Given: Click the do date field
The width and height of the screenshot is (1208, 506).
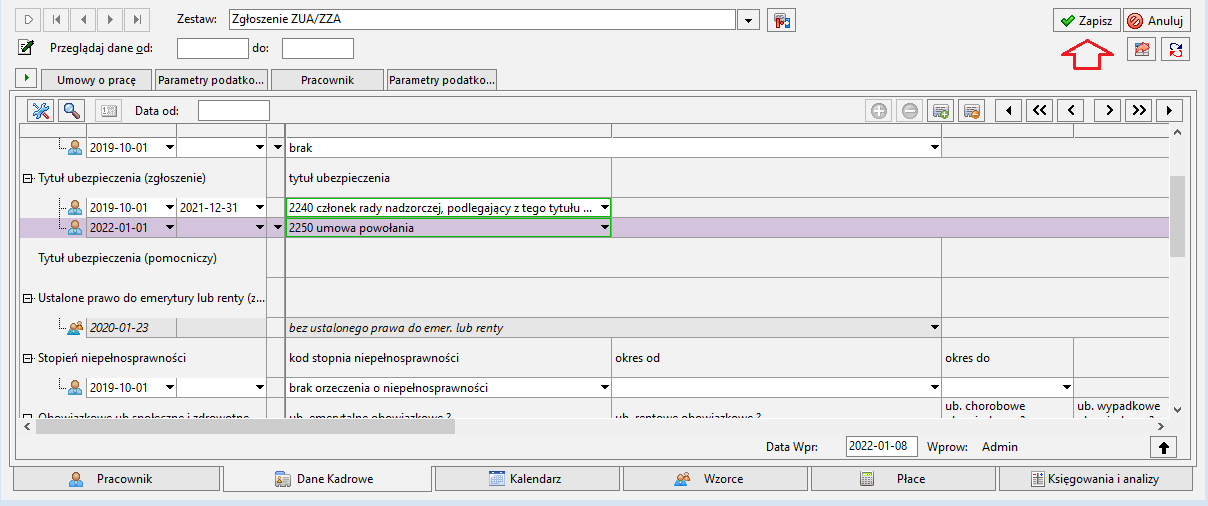Looking at the screenshot, I should coord(318,48).
